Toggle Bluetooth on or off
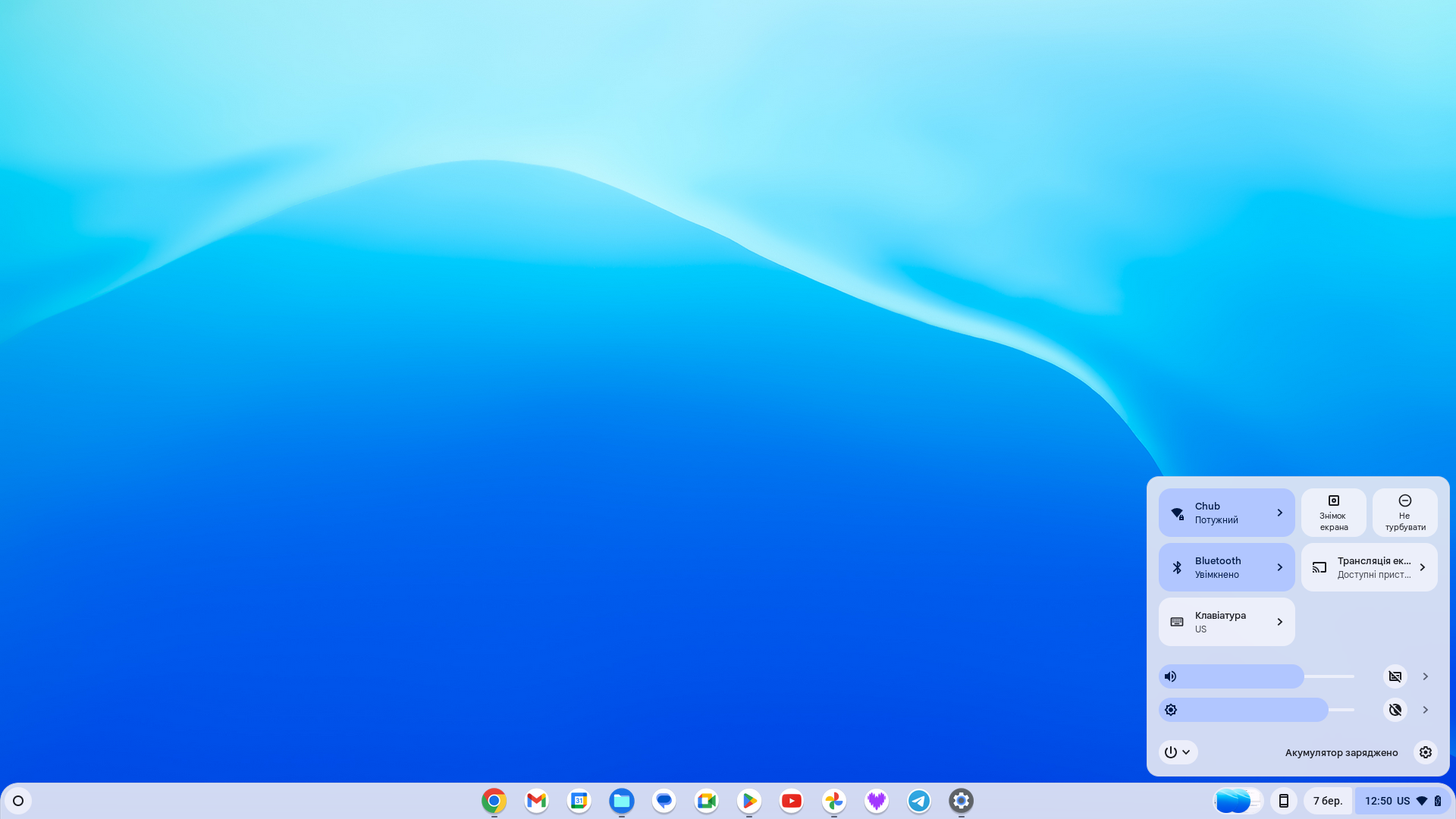Image resolution: width=1456 pixels, height=819 pixels. click(1177, 567)
